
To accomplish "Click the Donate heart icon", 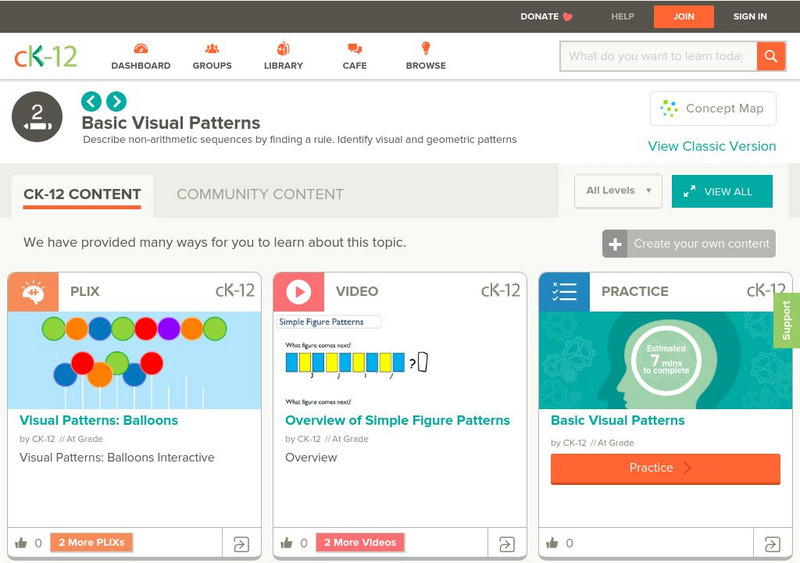I will (x=567, y=17).
